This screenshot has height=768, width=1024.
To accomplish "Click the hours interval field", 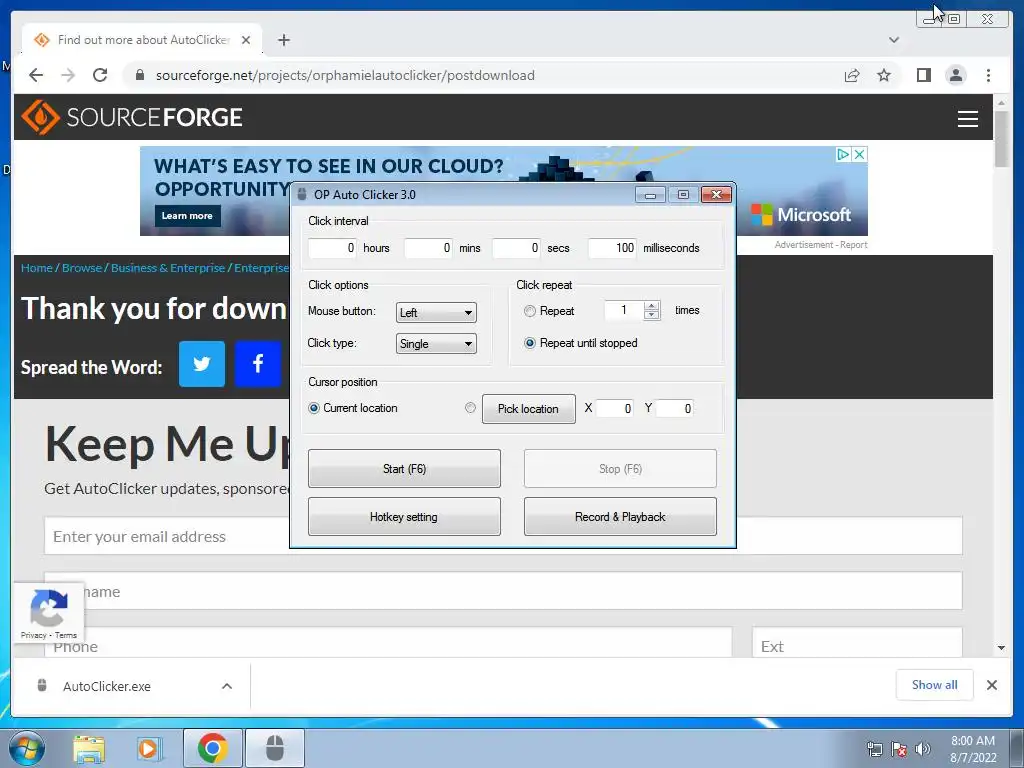I will click(x=332, y=248).
